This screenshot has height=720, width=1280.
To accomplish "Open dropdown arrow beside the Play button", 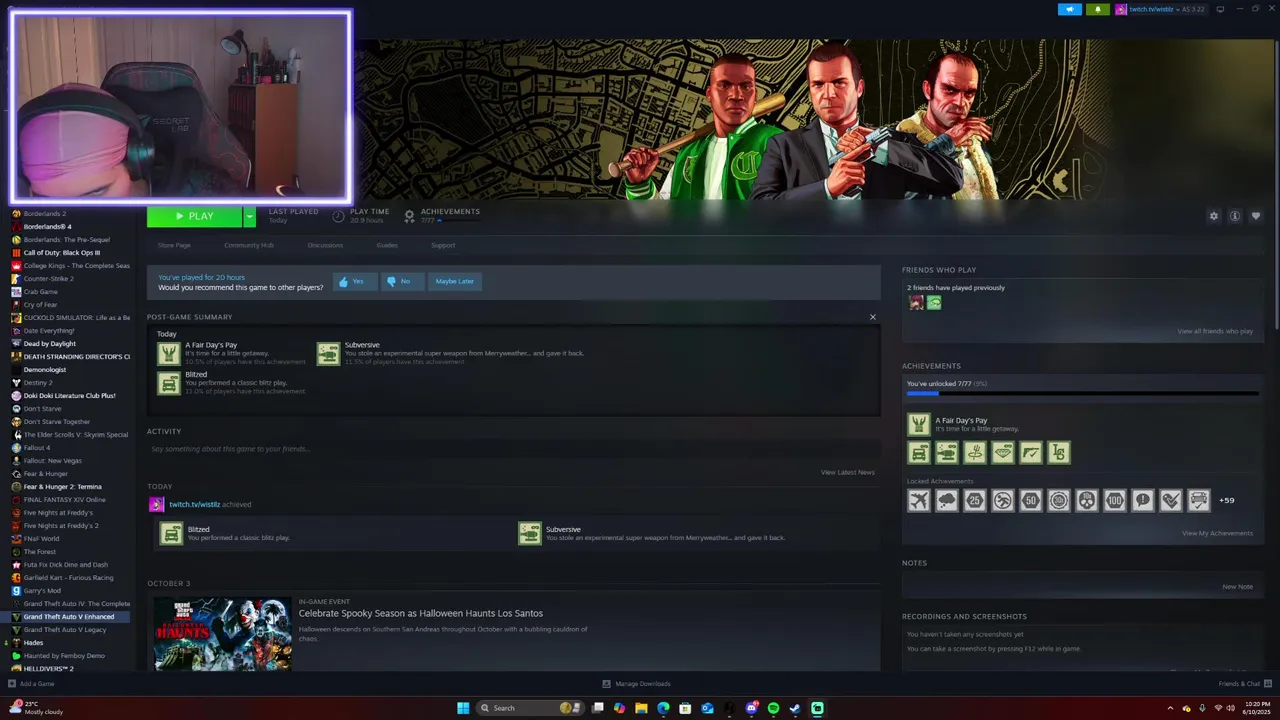I will click(249, 216).
